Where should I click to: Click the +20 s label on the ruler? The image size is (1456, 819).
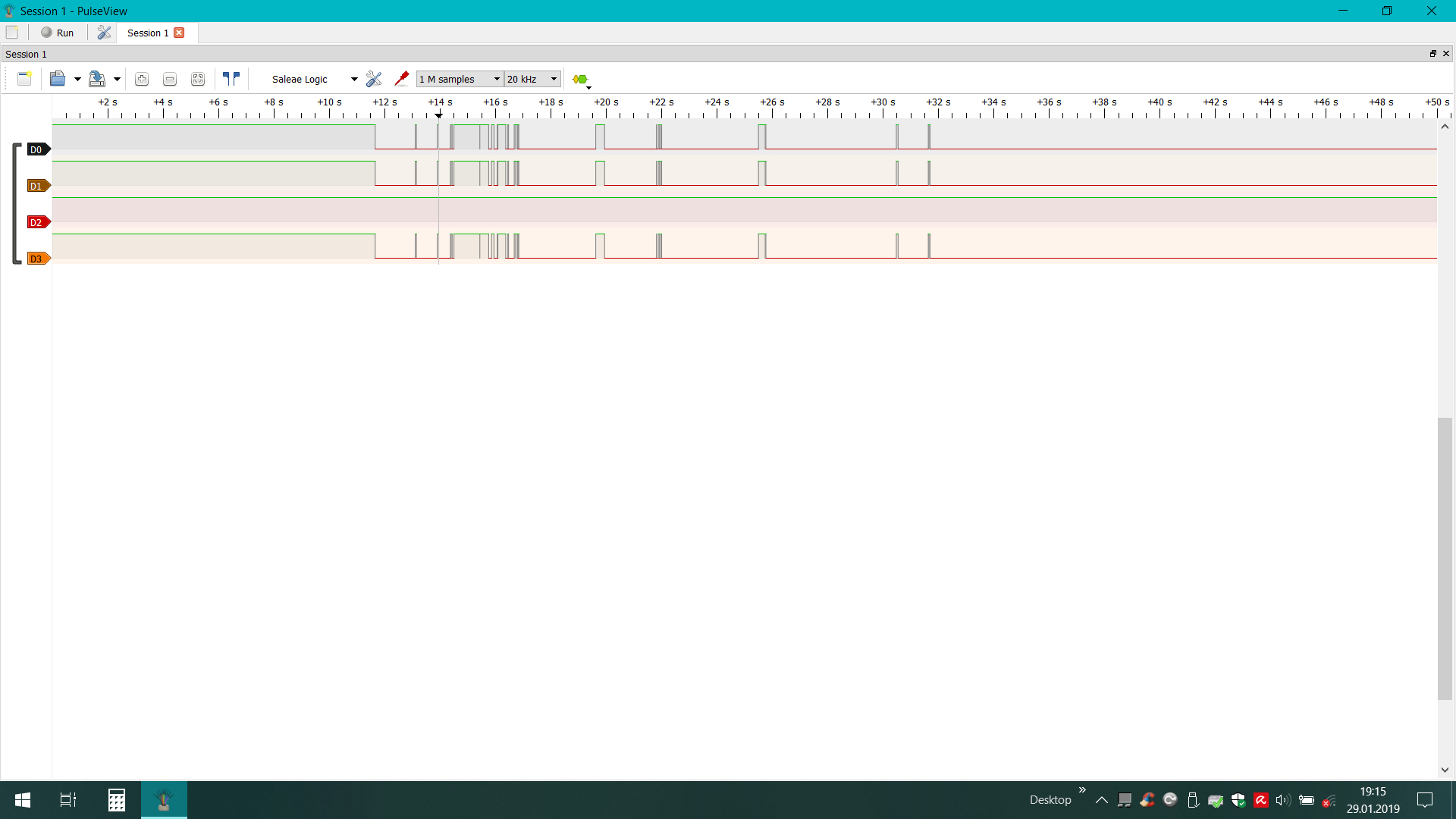pos(606,102)
